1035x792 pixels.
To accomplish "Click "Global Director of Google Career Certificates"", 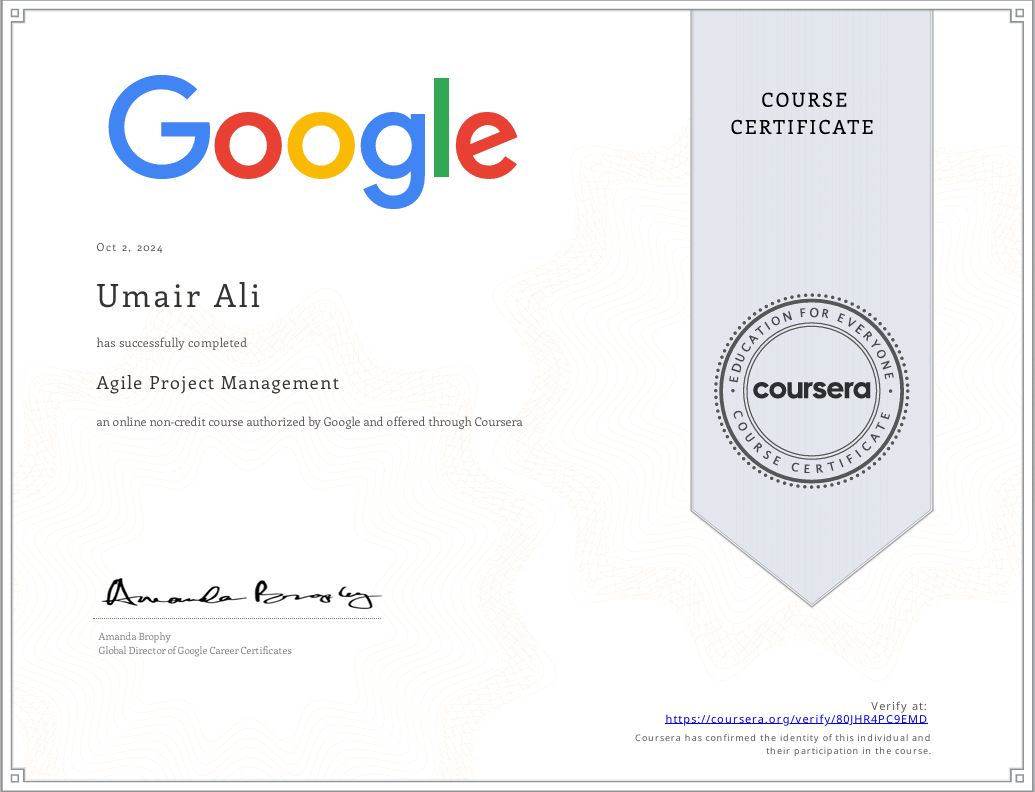I will point(195,651).
